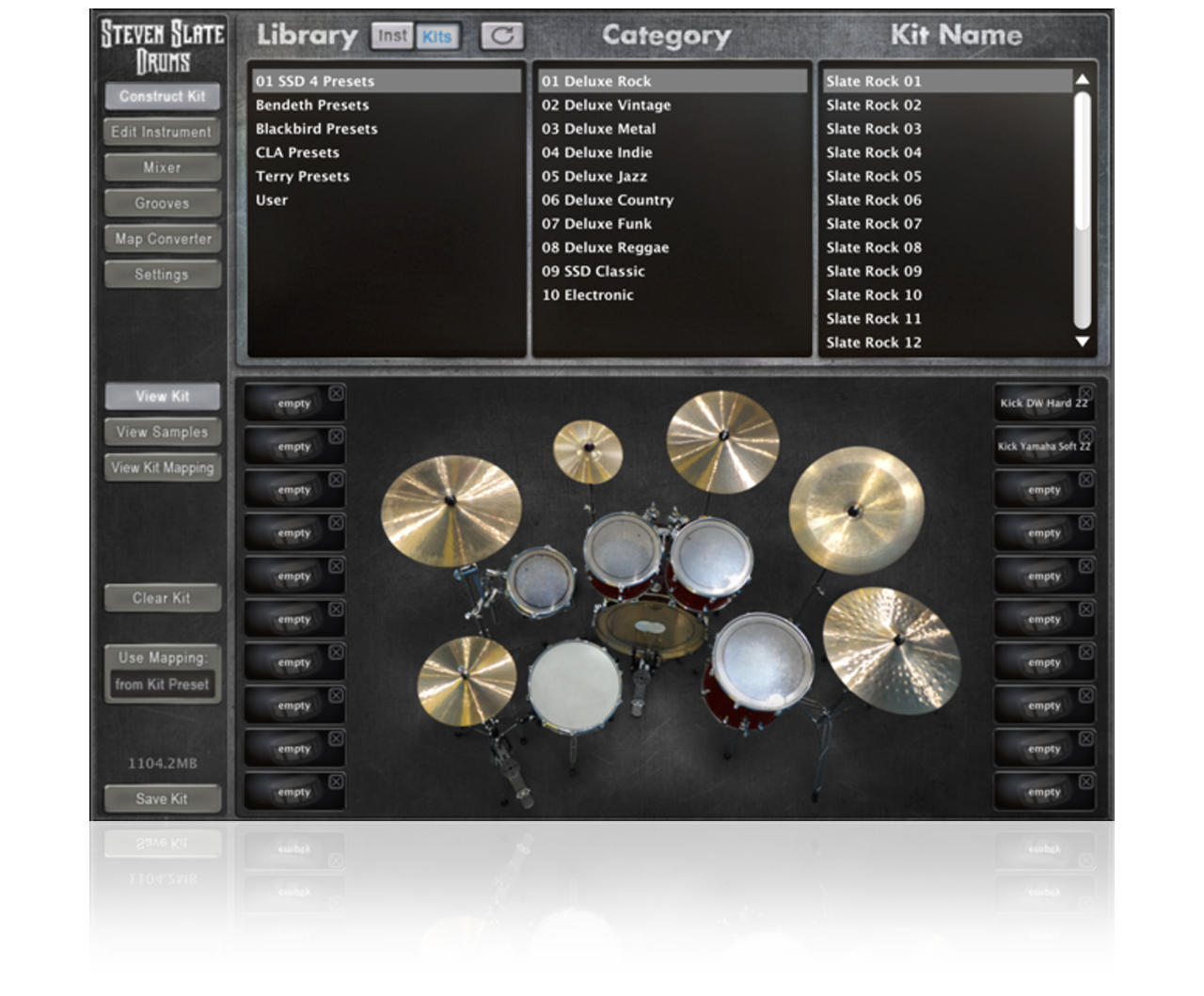Load the Slate Rock 05 kit
Image resolution: width=1204 pixels, height=996 pixels.
click(x=946, y=176)
